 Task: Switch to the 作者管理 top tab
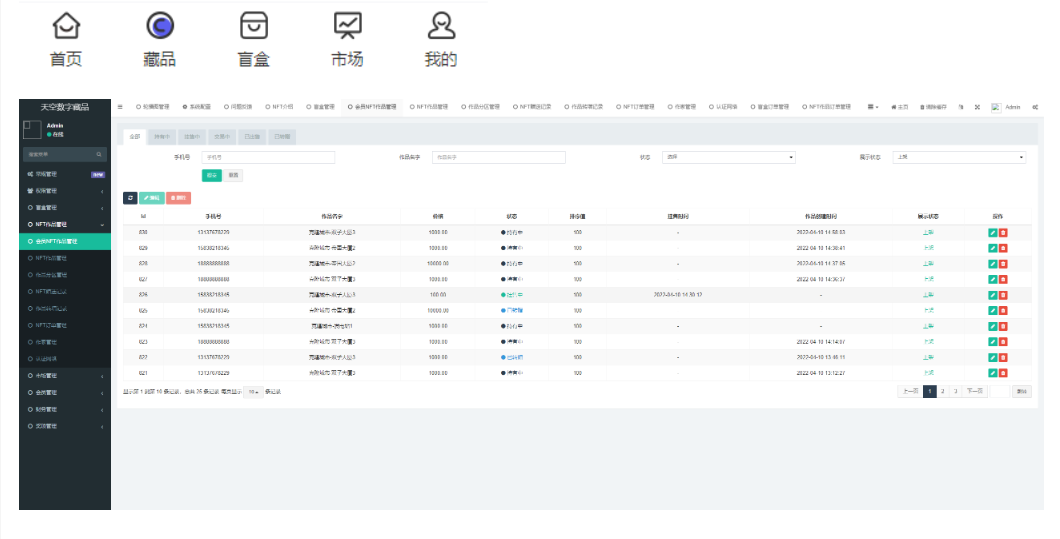[x=681, y=107]
